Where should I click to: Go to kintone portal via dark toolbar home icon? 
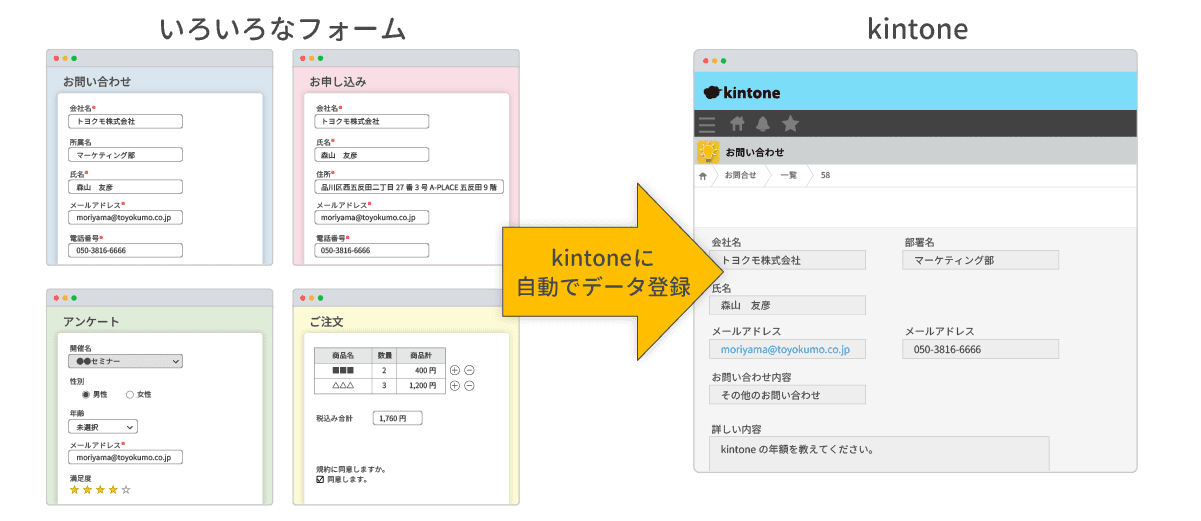(x=738, y=124)
